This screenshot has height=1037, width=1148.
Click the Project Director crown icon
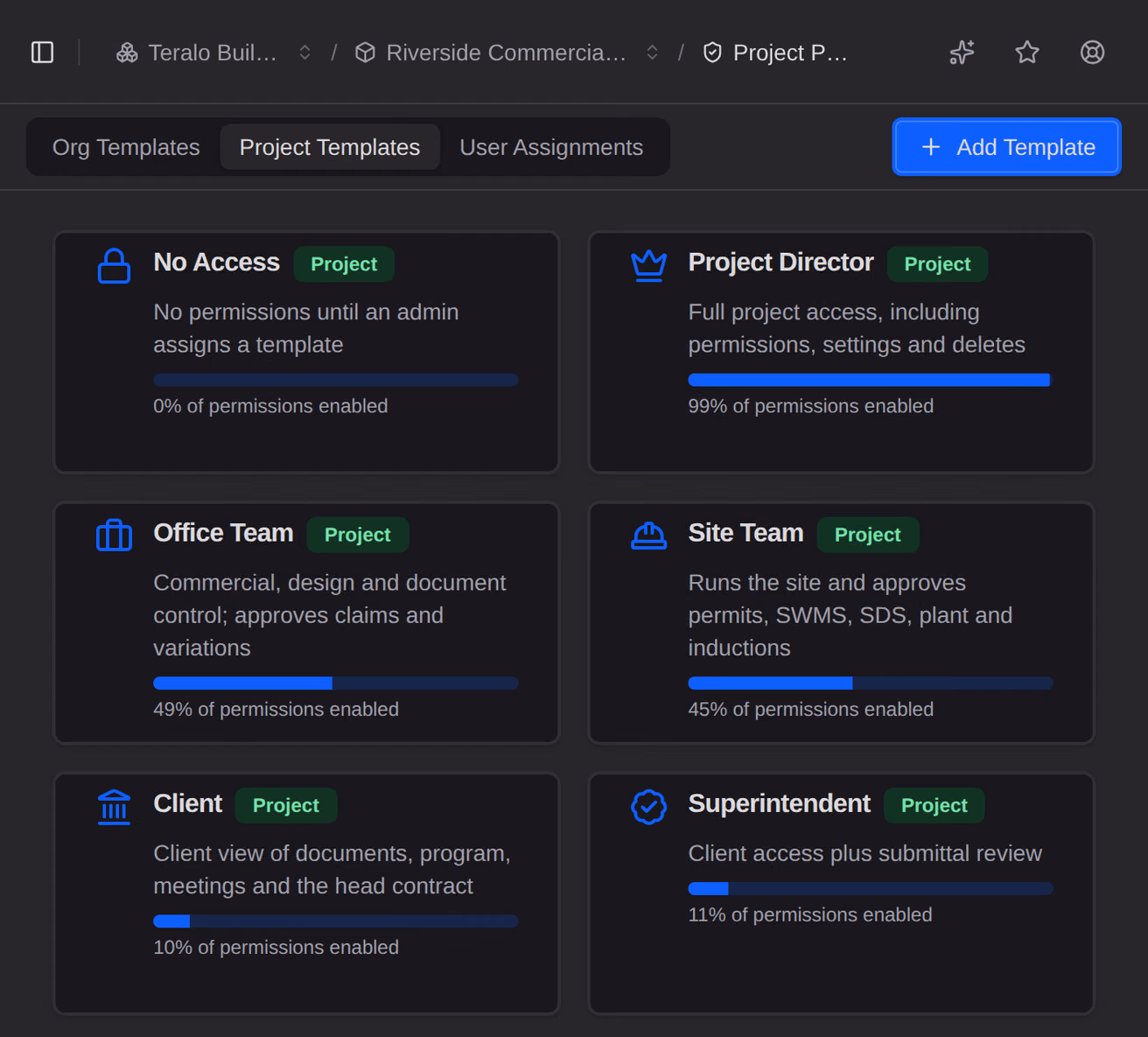[648, 265]
